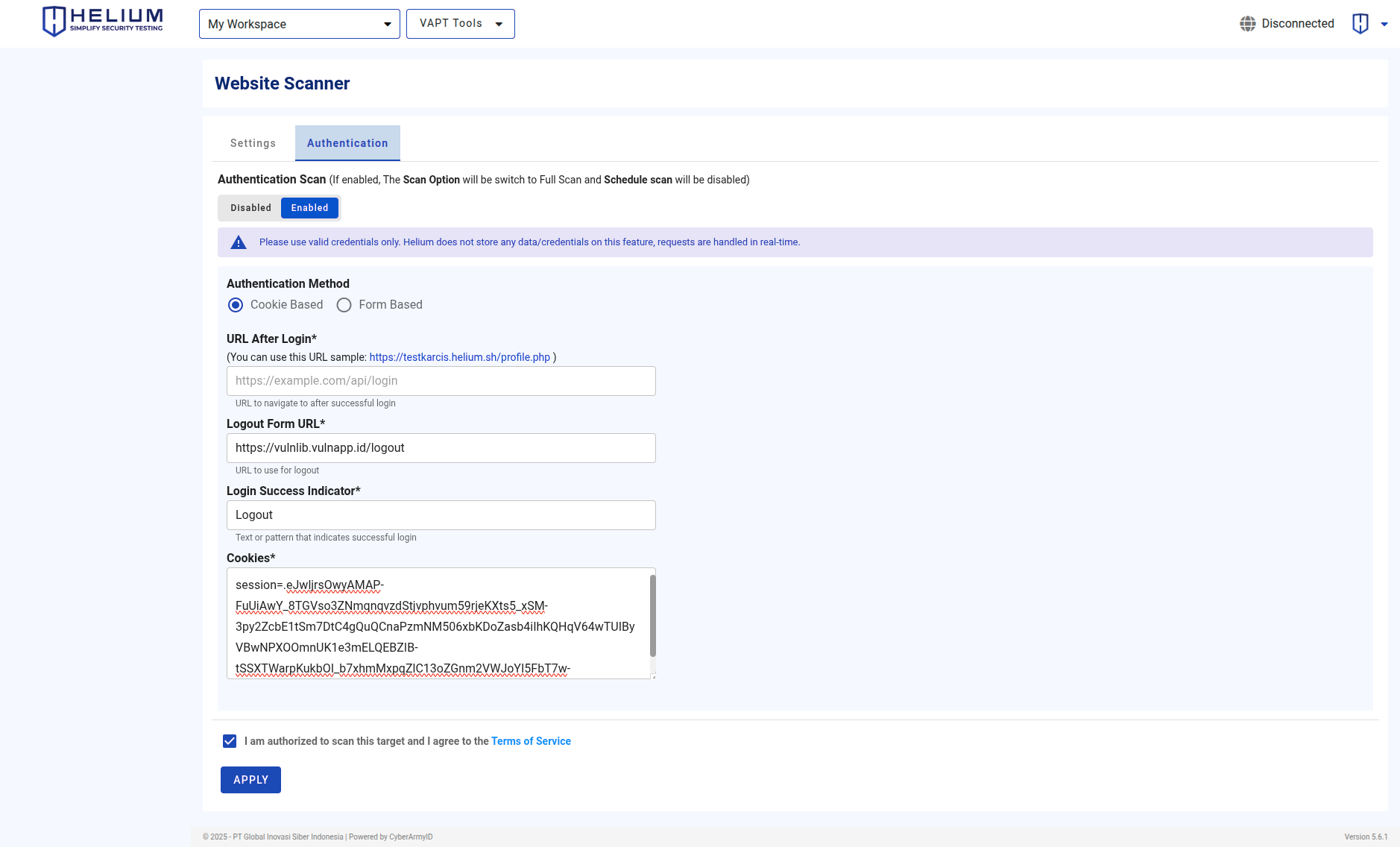1400x847 pixels.
Task: Switch Authentication Scan to Enabled
Action: click(x=309, y=208)
